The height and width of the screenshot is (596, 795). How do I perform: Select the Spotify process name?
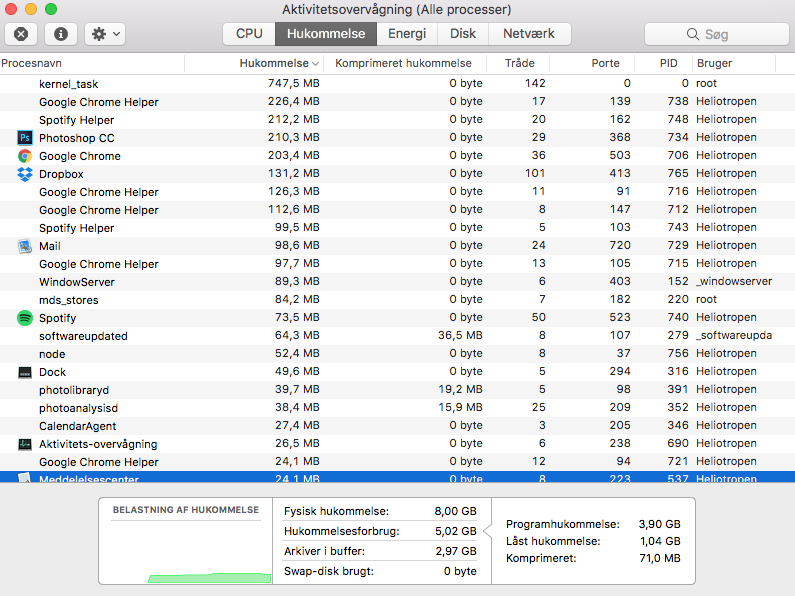(57, 318)
